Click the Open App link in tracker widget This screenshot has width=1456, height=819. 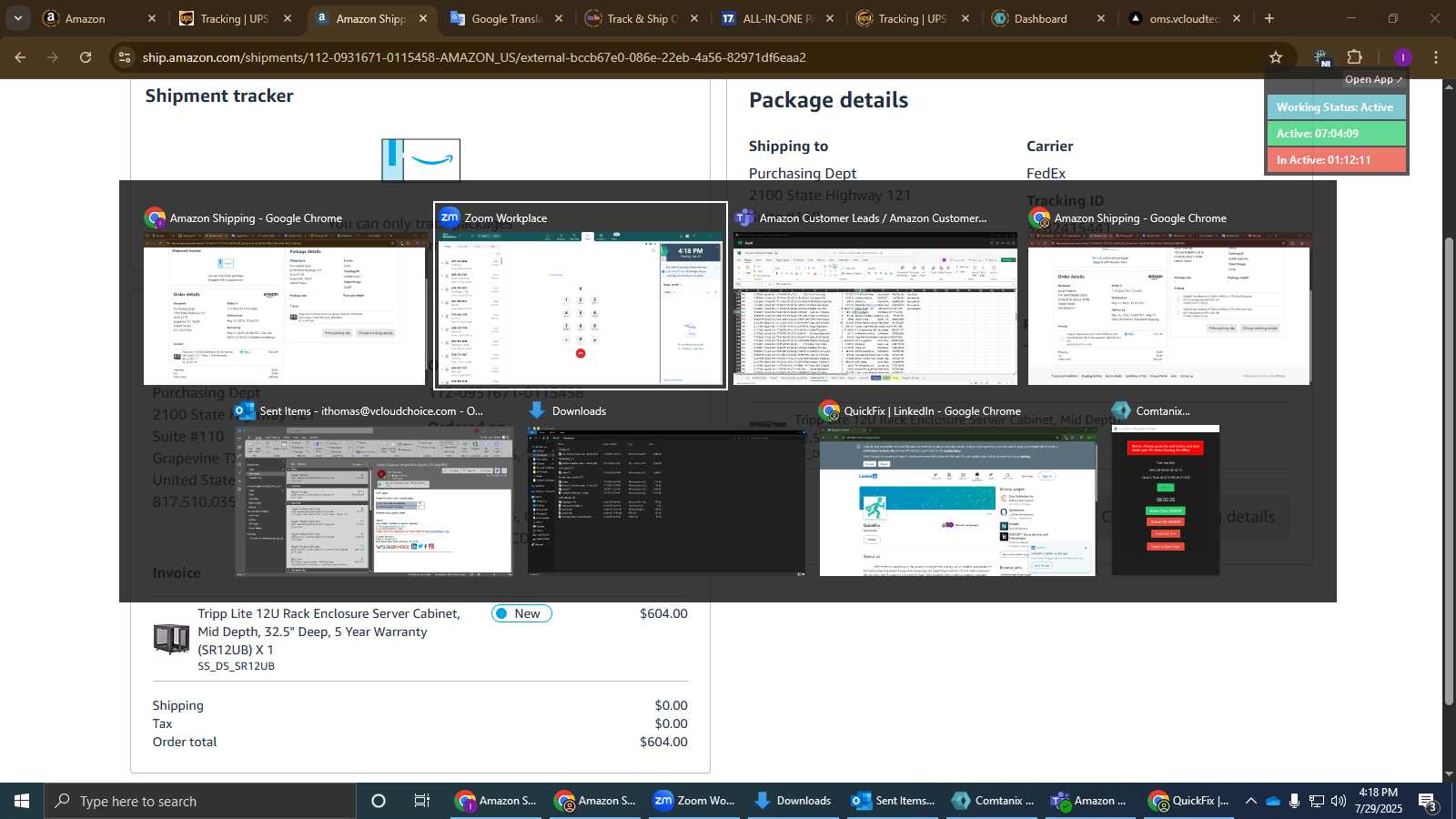pos(1373,79)
